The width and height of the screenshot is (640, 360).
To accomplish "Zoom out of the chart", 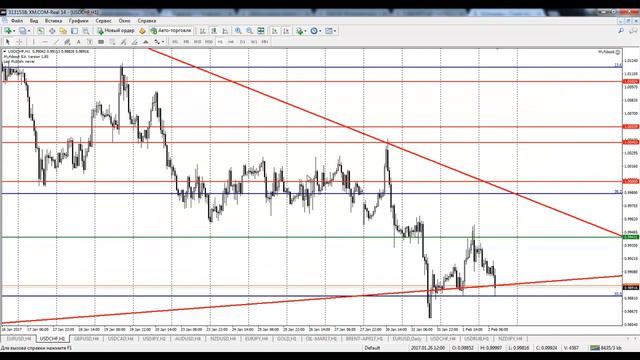I will coord(249,31).
